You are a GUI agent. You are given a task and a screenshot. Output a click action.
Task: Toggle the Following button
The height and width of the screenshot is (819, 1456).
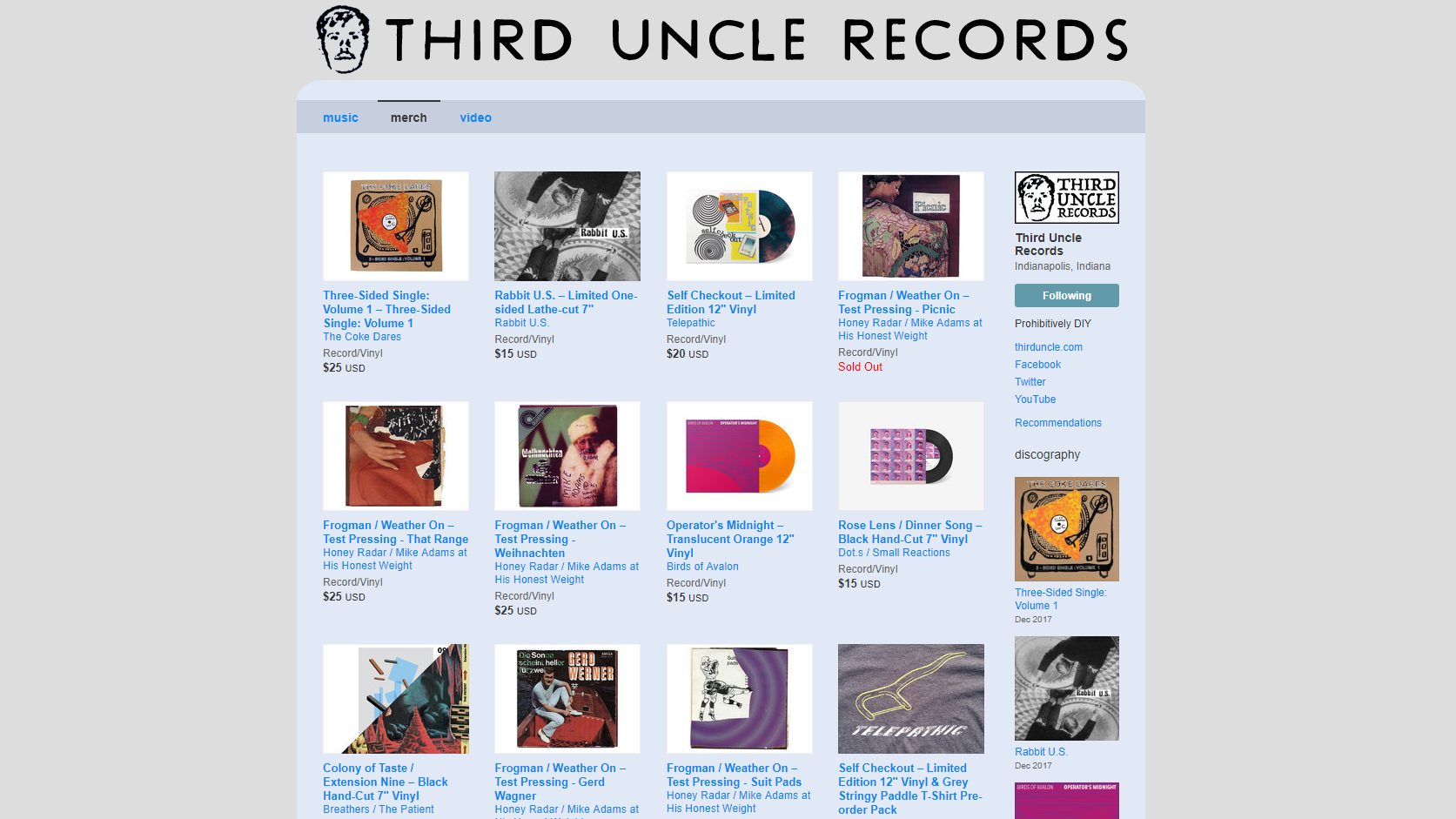click(x=1067, y=296)
